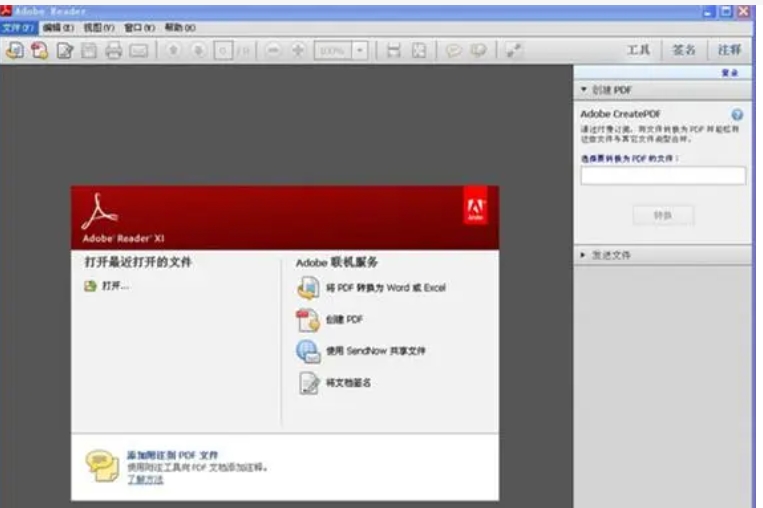
Task: Click the yellow comment bubbles tip icon
Action: pyautogui.click(x=102, y=466)
